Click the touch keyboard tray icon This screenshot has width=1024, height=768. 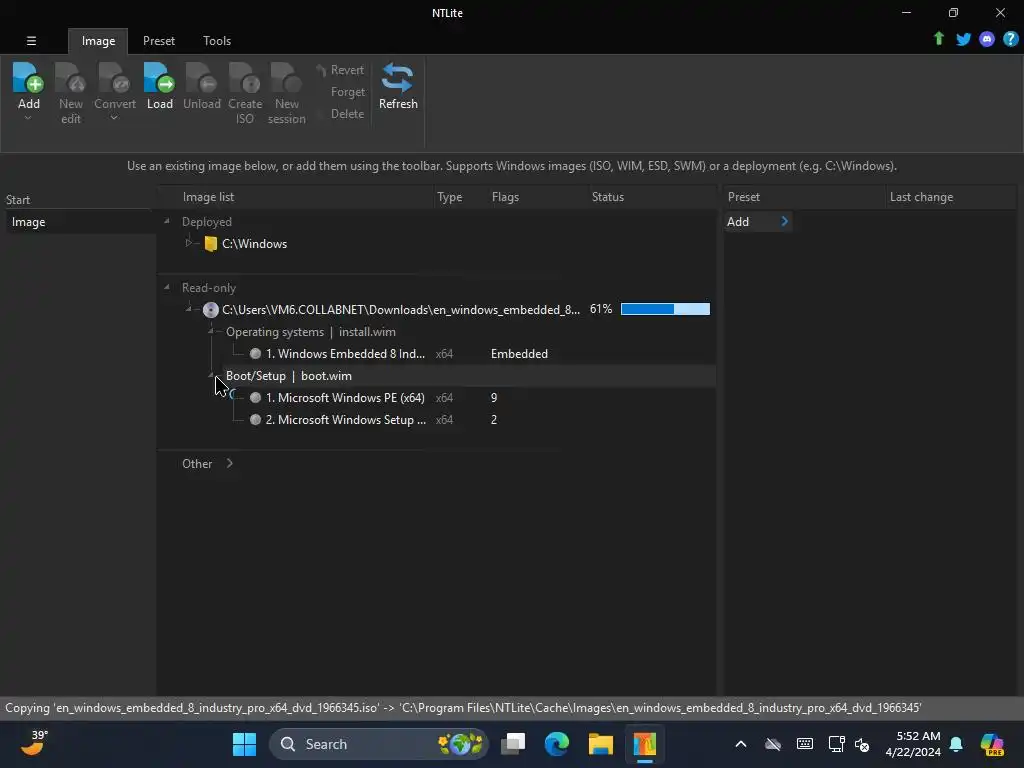(805, 744)
